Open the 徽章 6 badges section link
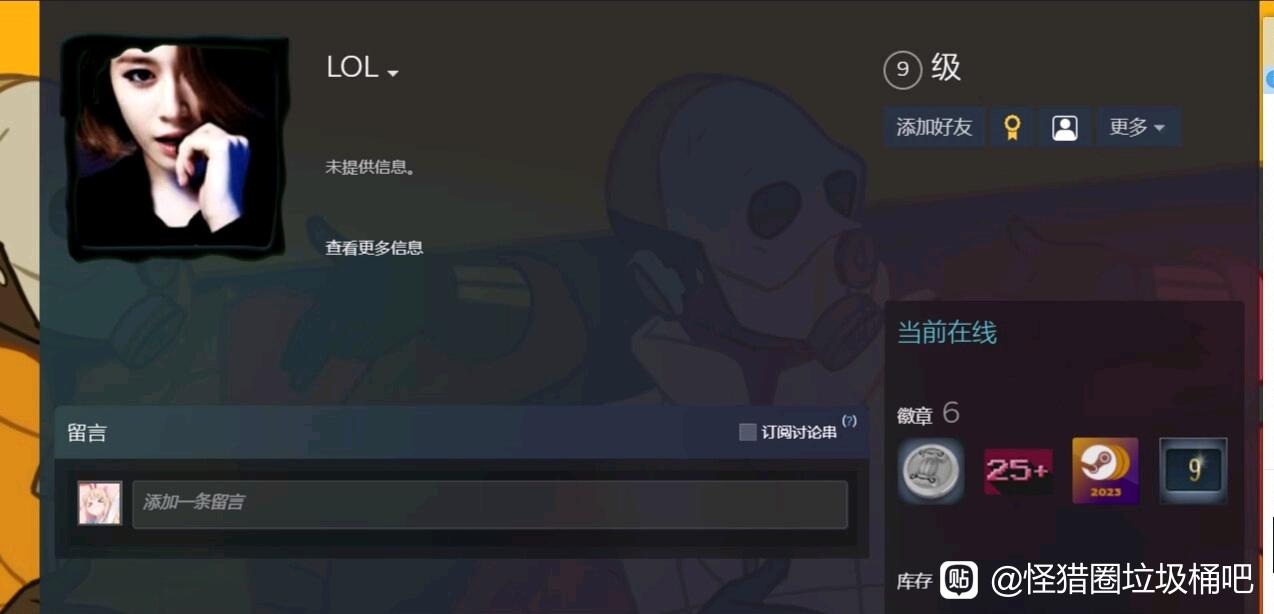The width and height of the screenshot is (1274, 614). (928, 413)
